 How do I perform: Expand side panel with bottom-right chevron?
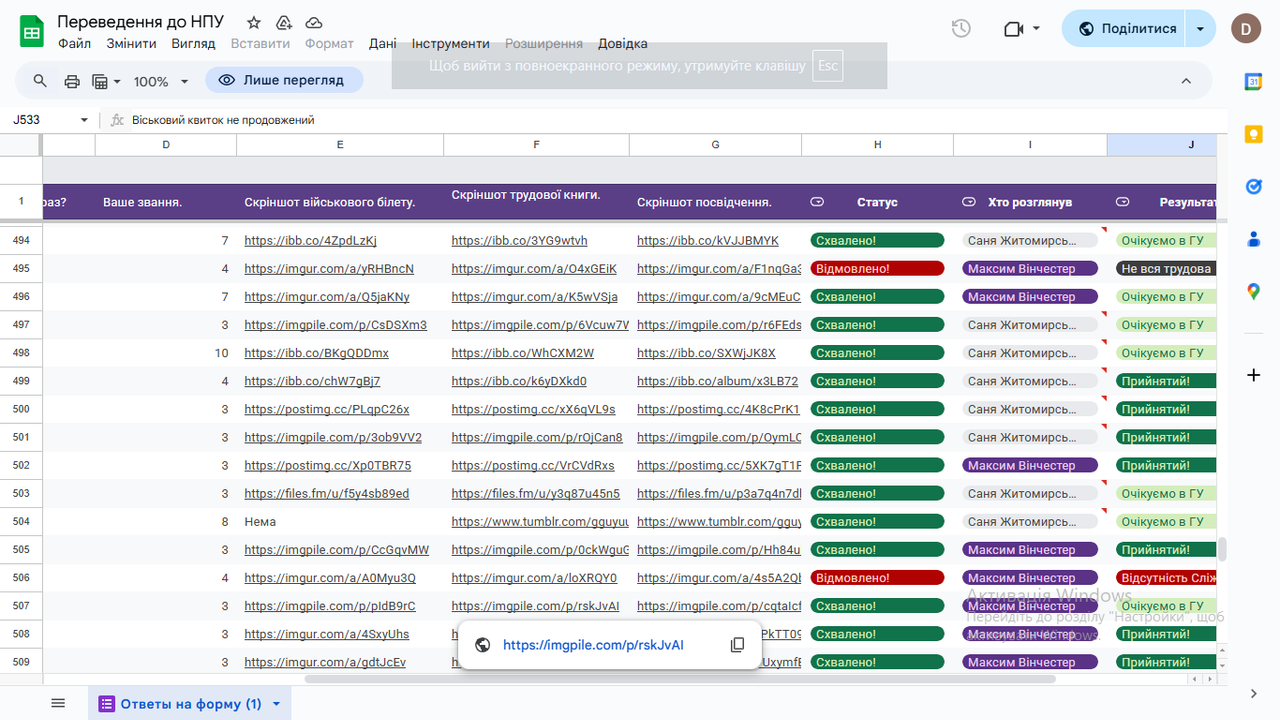pyautogui.click(x=1254, y=694)
